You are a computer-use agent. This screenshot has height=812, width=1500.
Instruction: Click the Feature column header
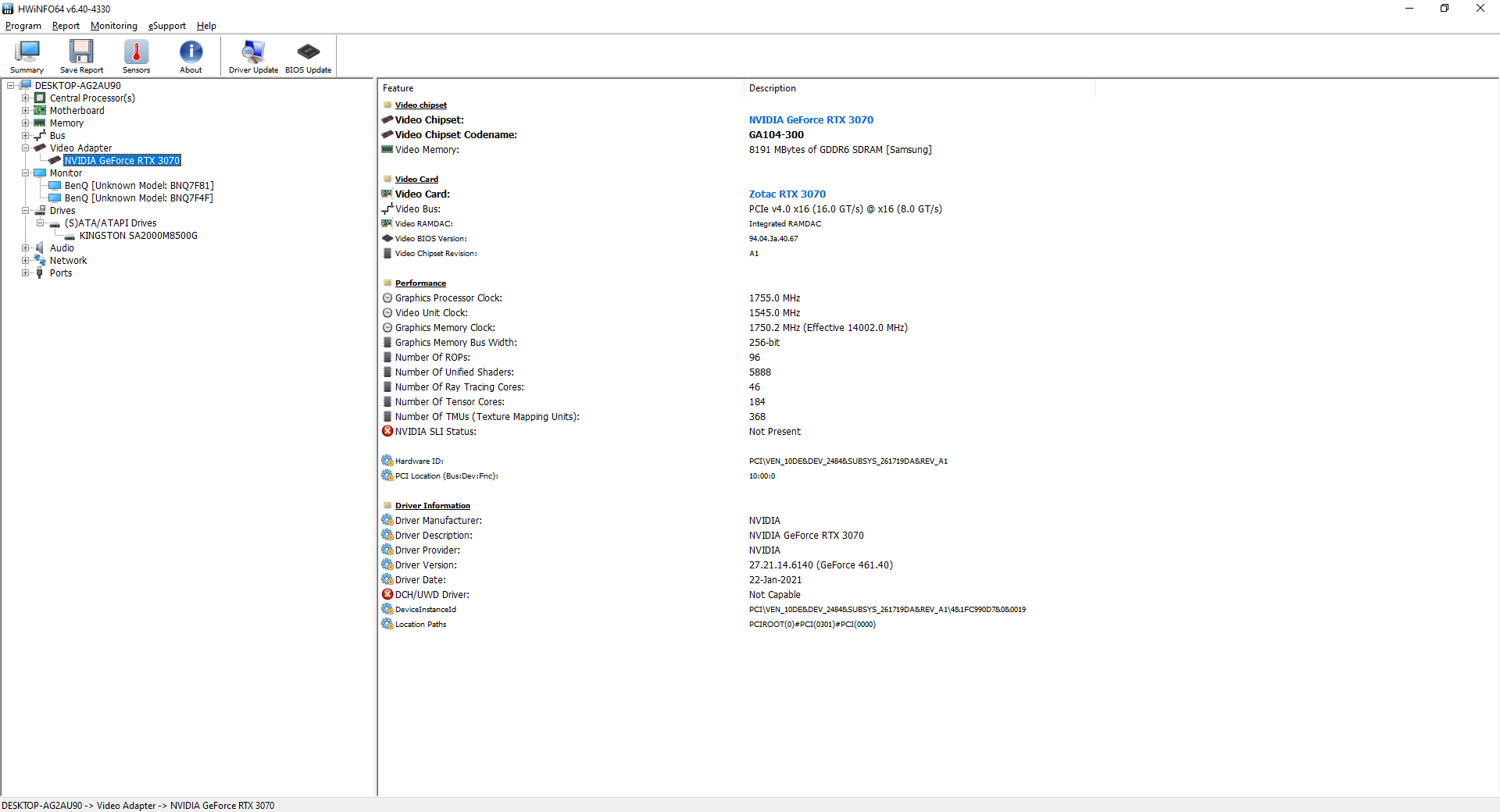[x=560, y=88]
